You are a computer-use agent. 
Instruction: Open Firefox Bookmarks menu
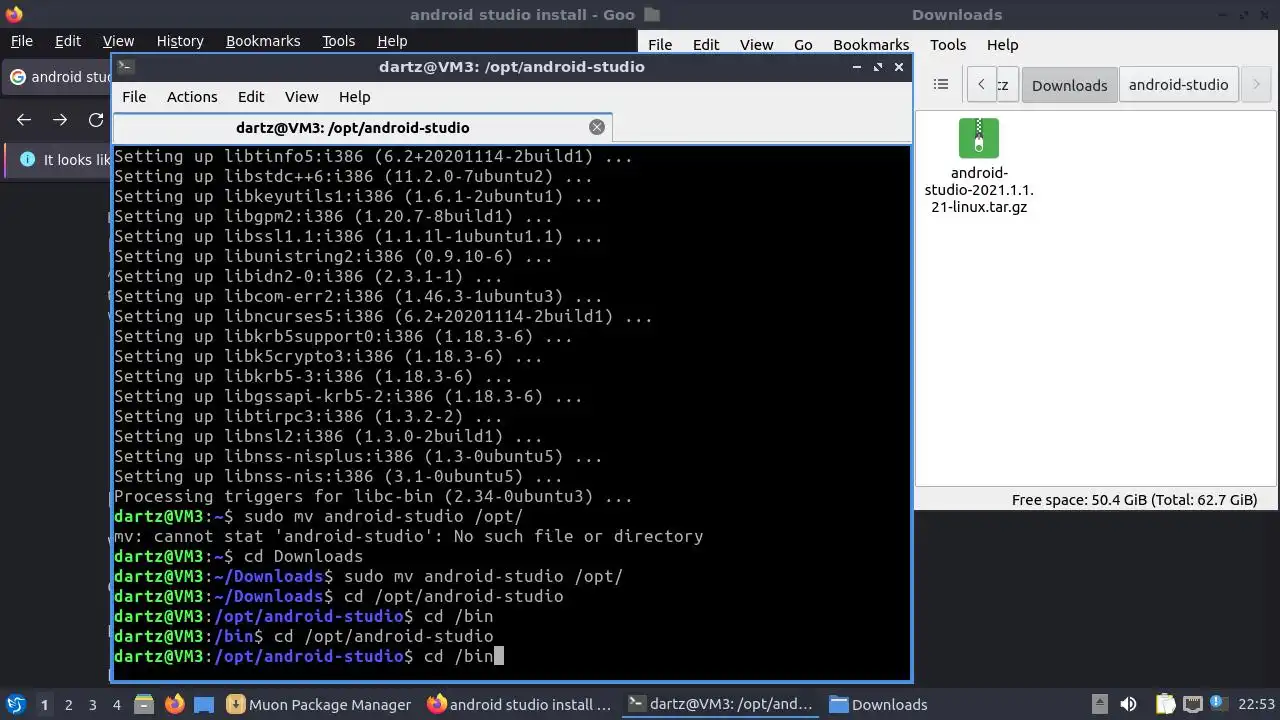[263, 41]
